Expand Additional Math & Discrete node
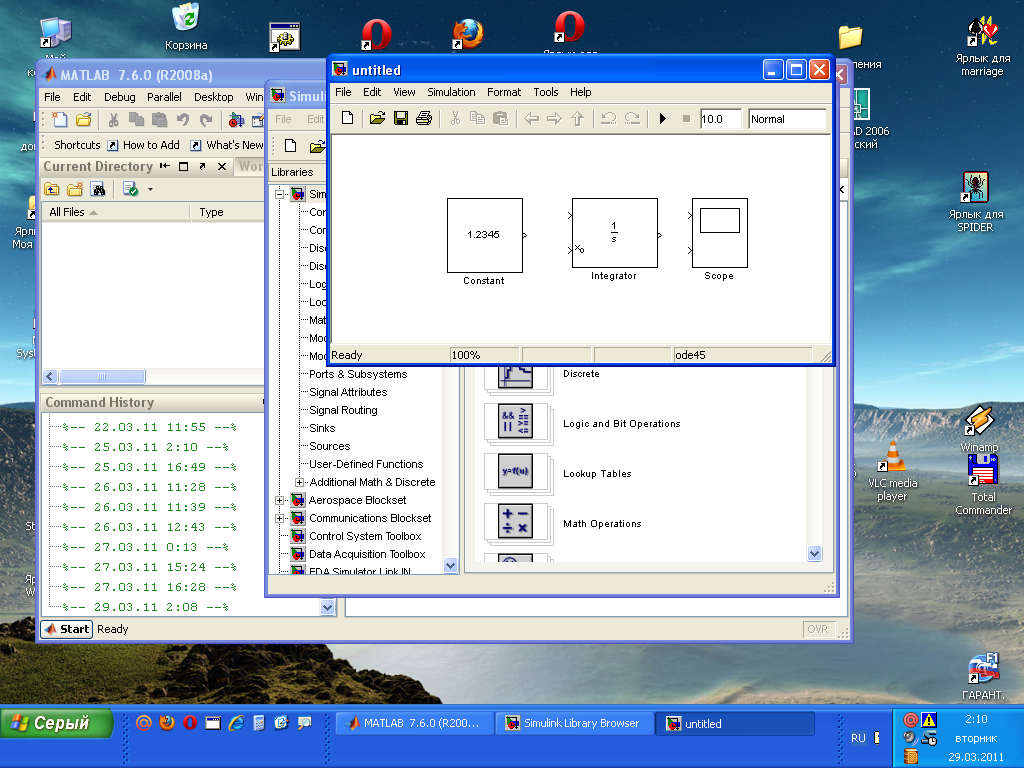Viewport: 1024px width, 768px height. pyautogui.click(x=299, y=482)
